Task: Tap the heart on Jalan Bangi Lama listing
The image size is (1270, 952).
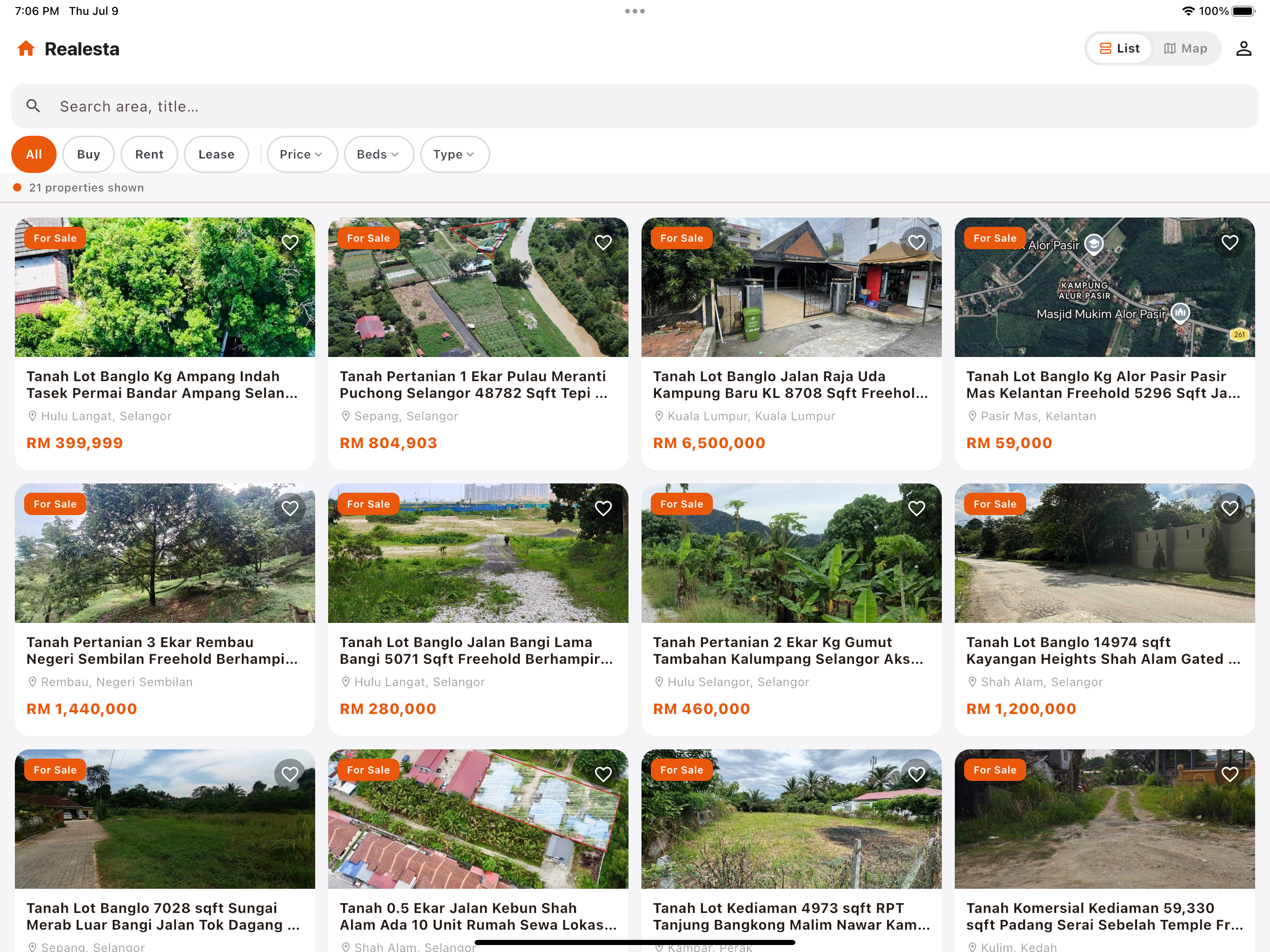Action: (x=603, y=508)
